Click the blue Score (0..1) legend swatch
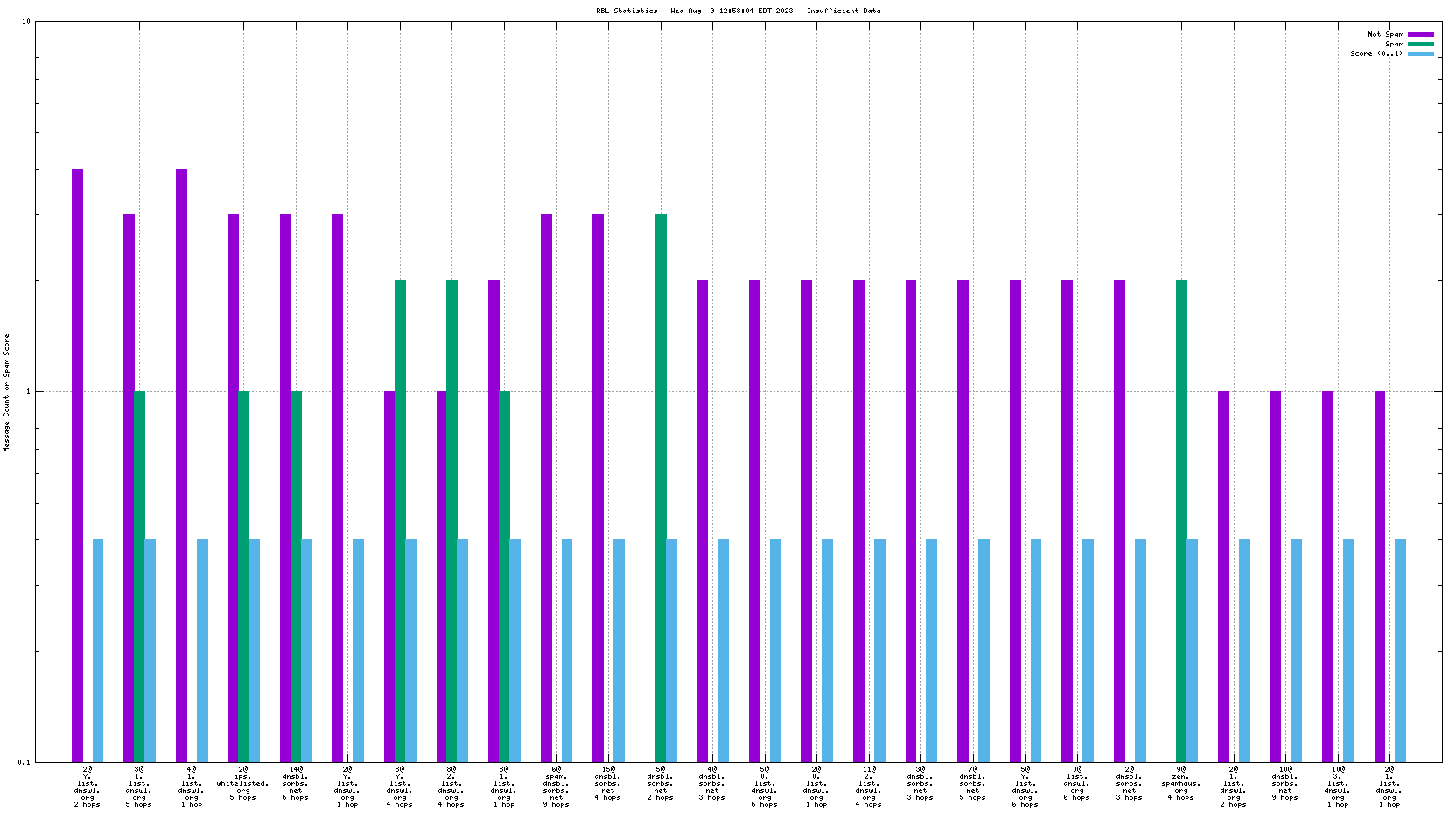1456x819 pixels. [x=1420, y=54]
